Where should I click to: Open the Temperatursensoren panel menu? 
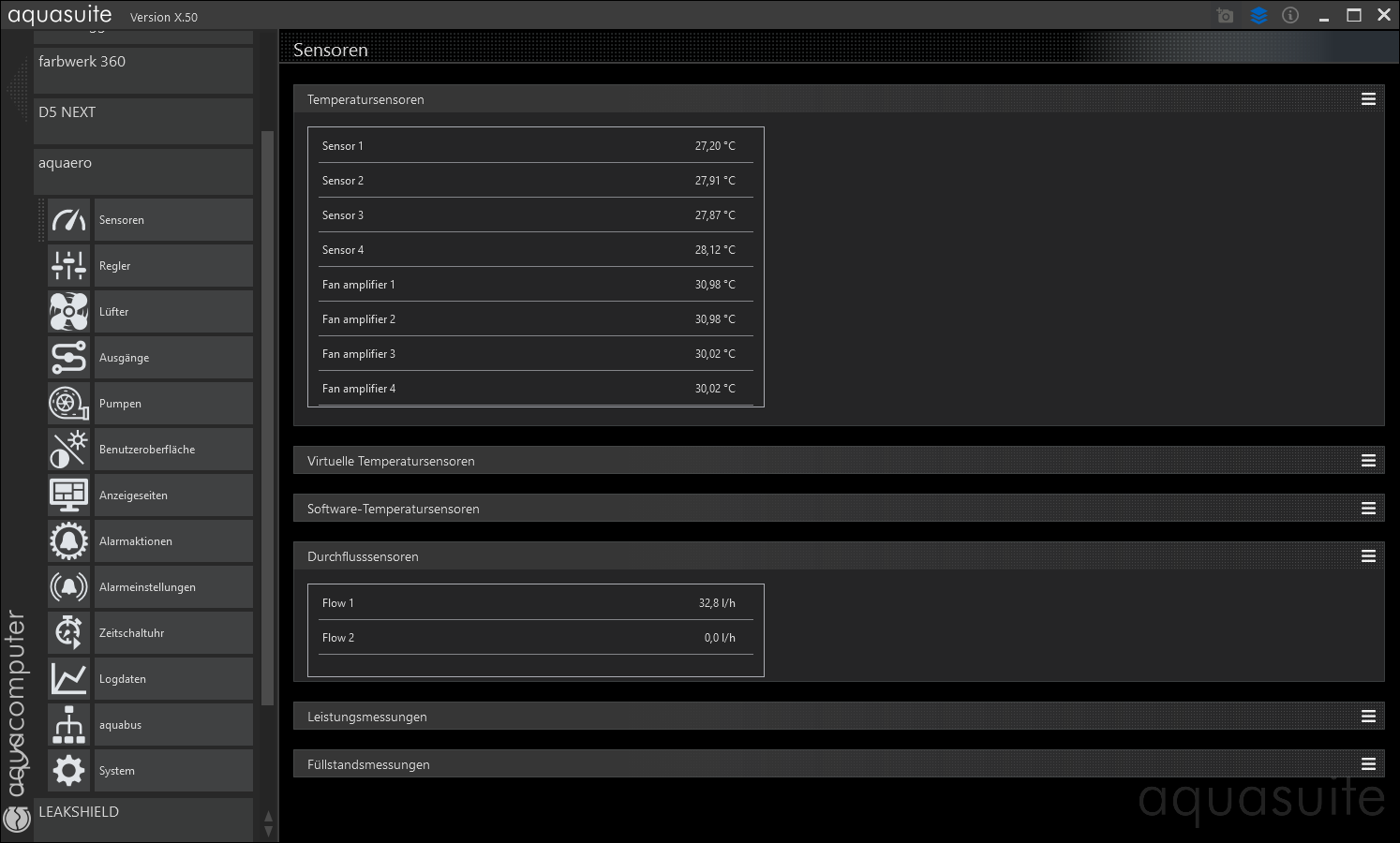pos(1368,99)
